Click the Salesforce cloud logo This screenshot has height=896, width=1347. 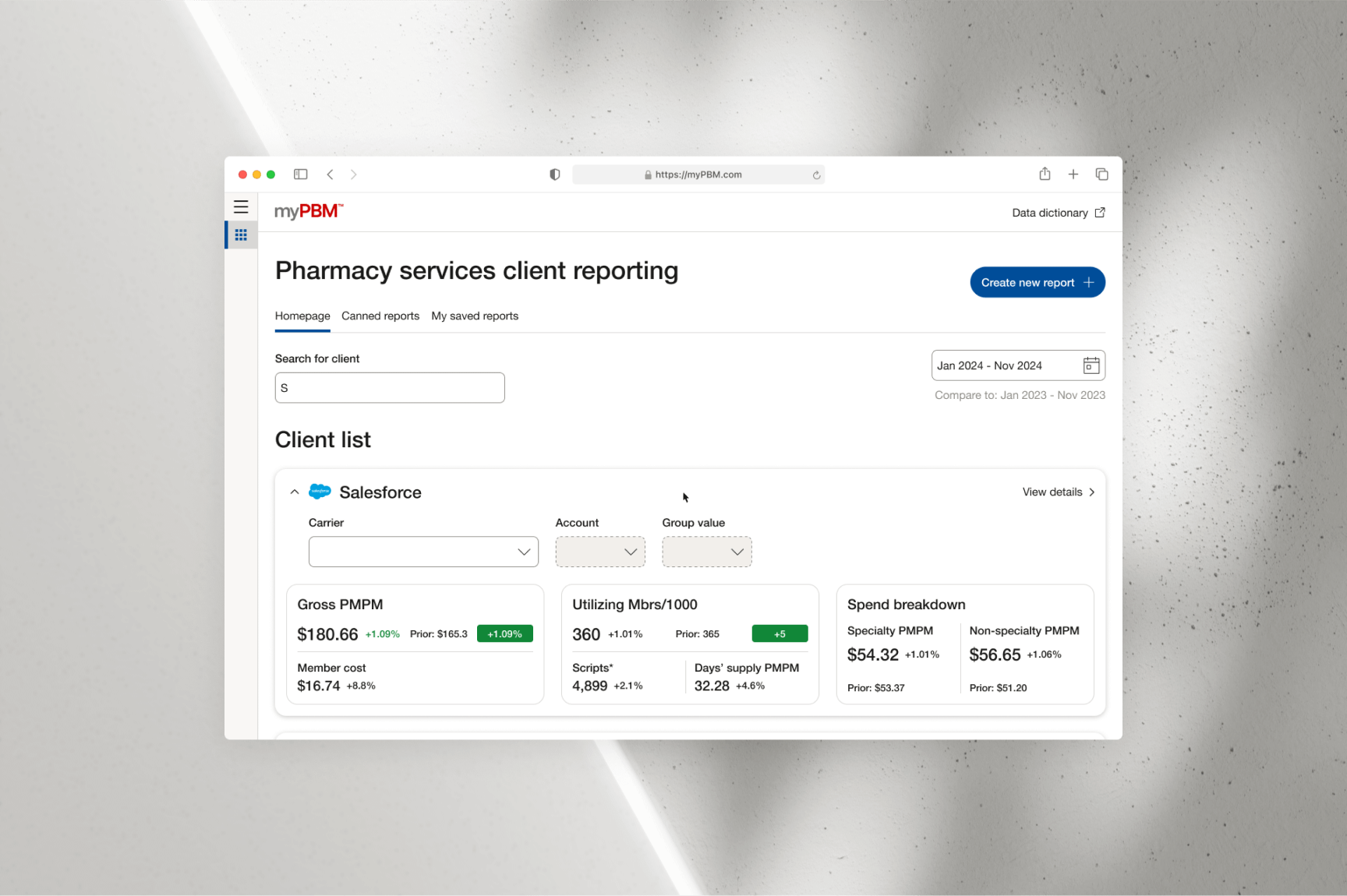pyautogui.click(x=320, y=492)
